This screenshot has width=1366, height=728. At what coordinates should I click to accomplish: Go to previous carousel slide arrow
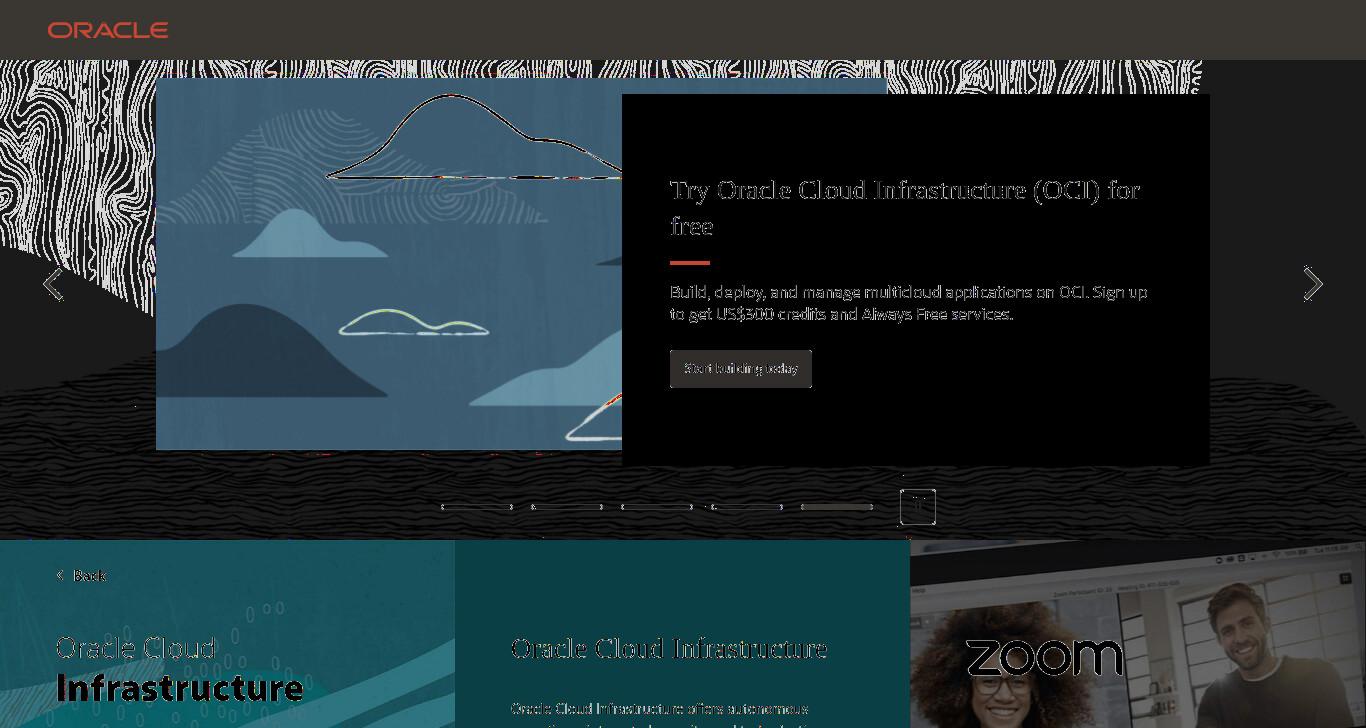(x=53, y=284)
